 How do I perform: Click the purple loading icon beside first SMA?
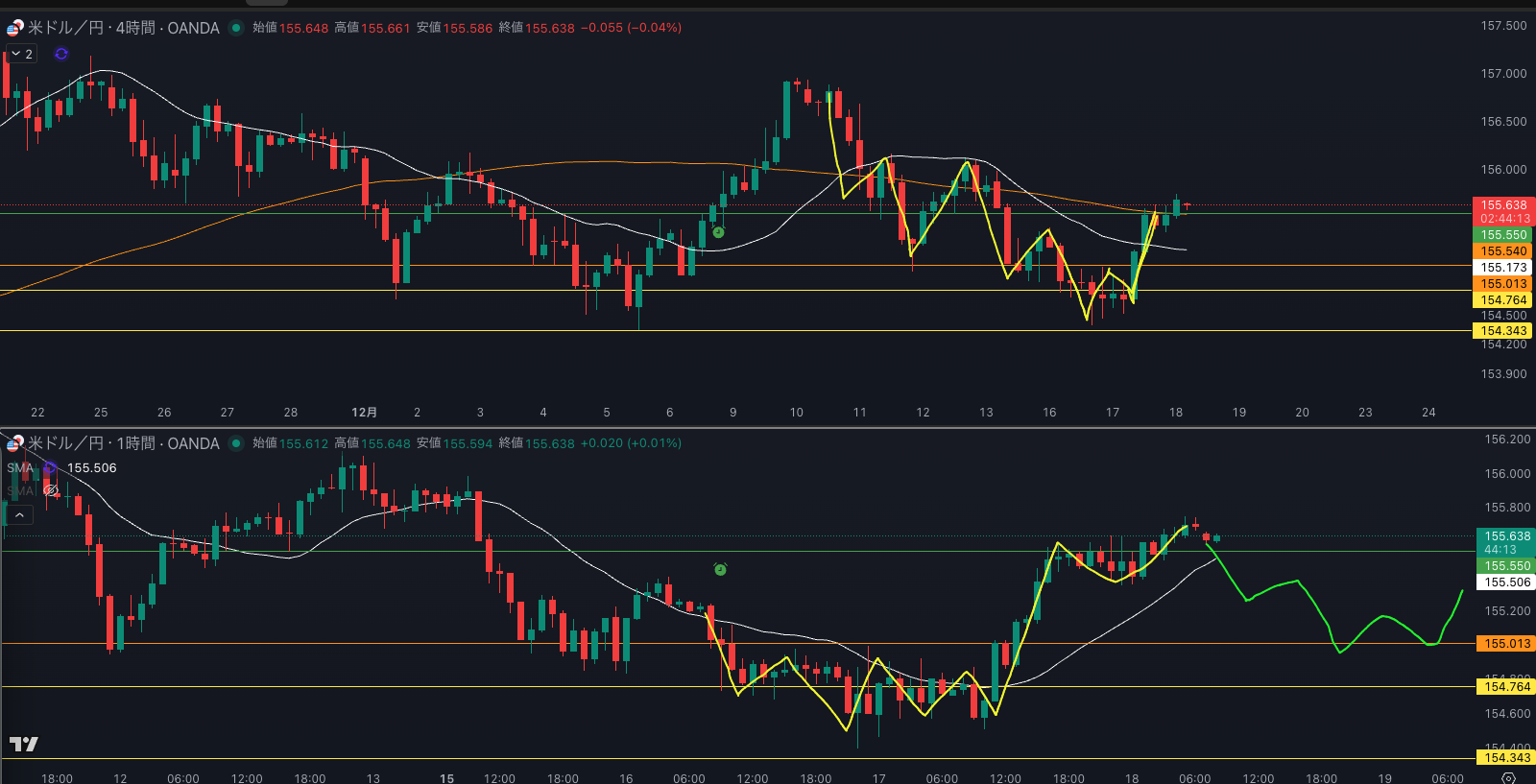[x=50, y=468]
